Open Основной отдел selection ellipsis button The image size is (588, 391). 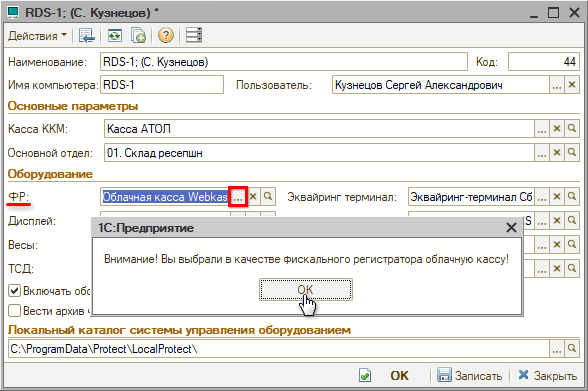542,153
